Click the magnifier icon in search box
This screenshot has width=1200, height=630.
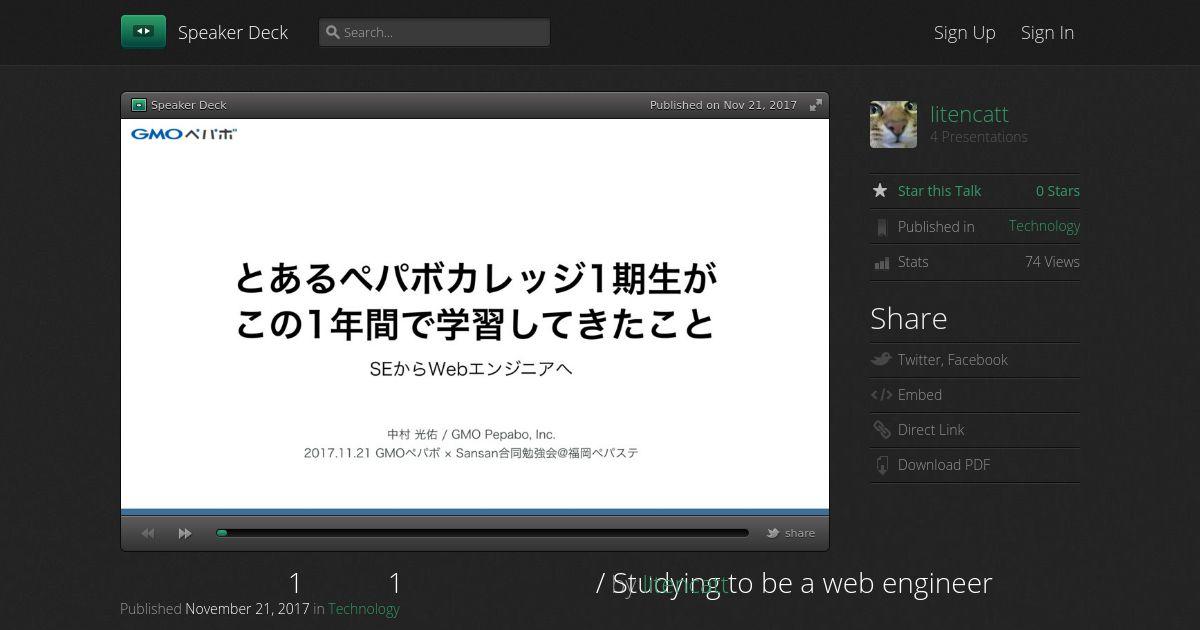click(x=333, y=32)
